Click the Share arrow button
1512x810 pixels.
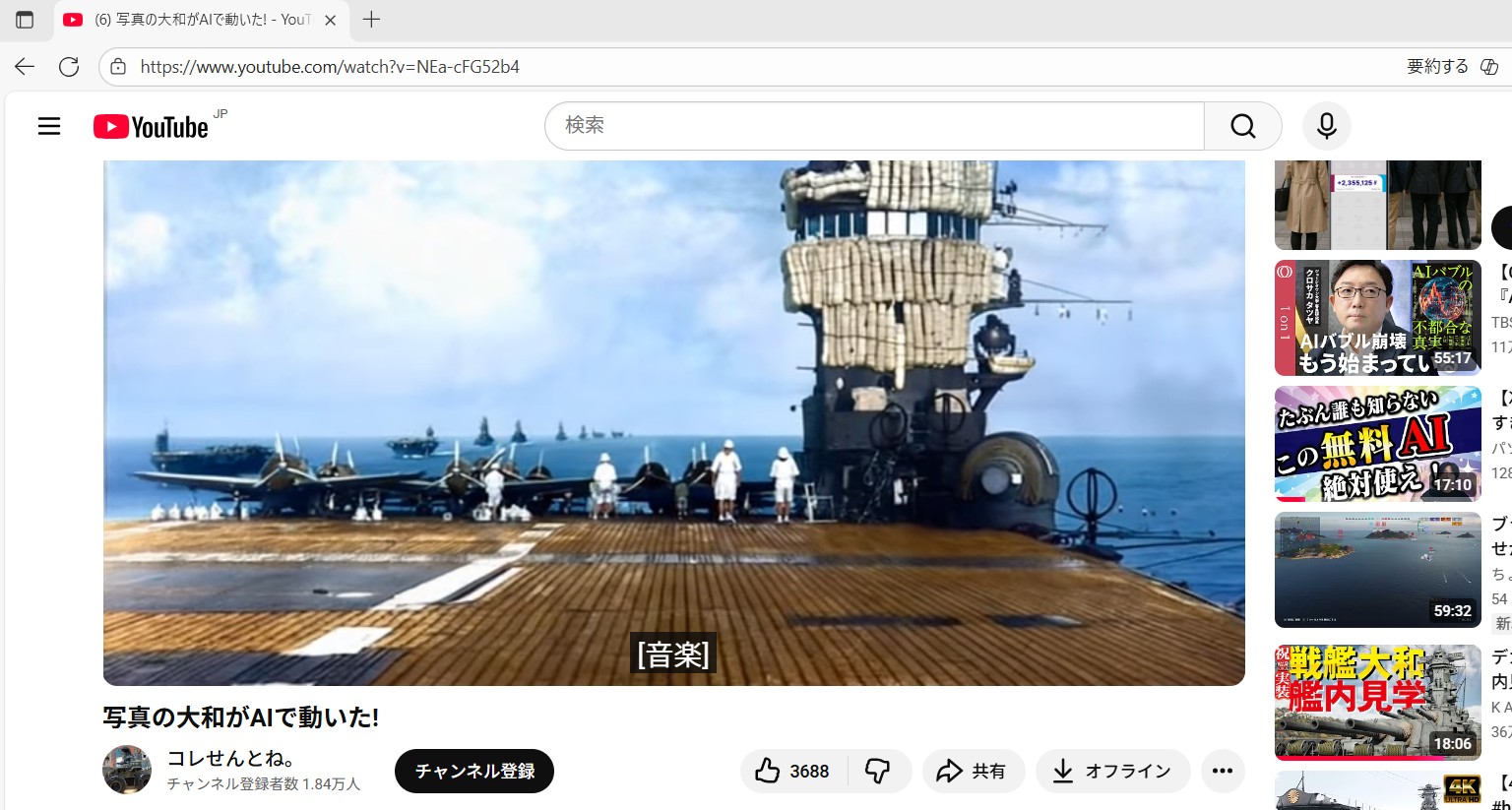973,771
